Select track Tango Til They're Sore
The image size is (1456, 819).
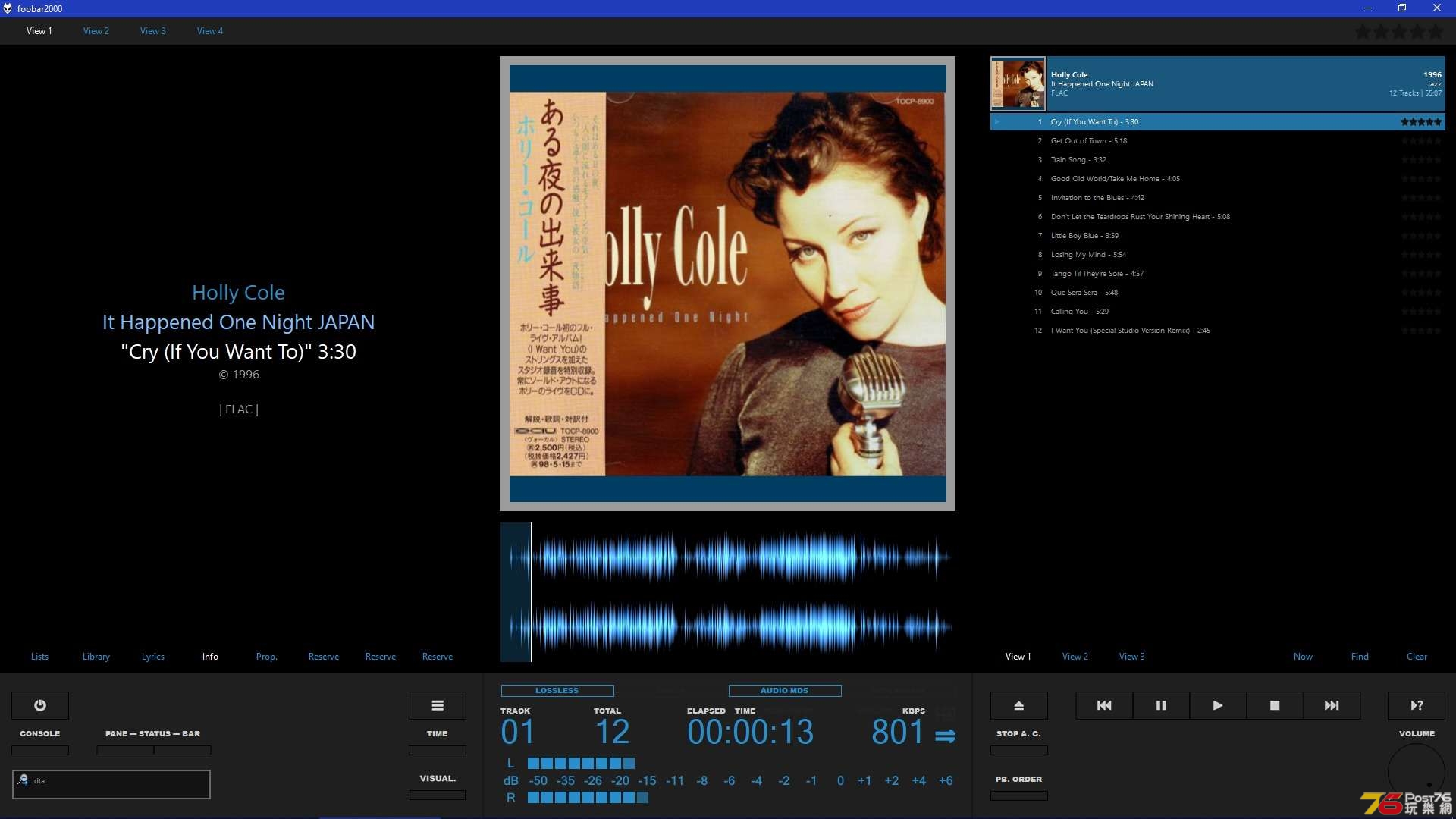click(x=1218, y=274)
